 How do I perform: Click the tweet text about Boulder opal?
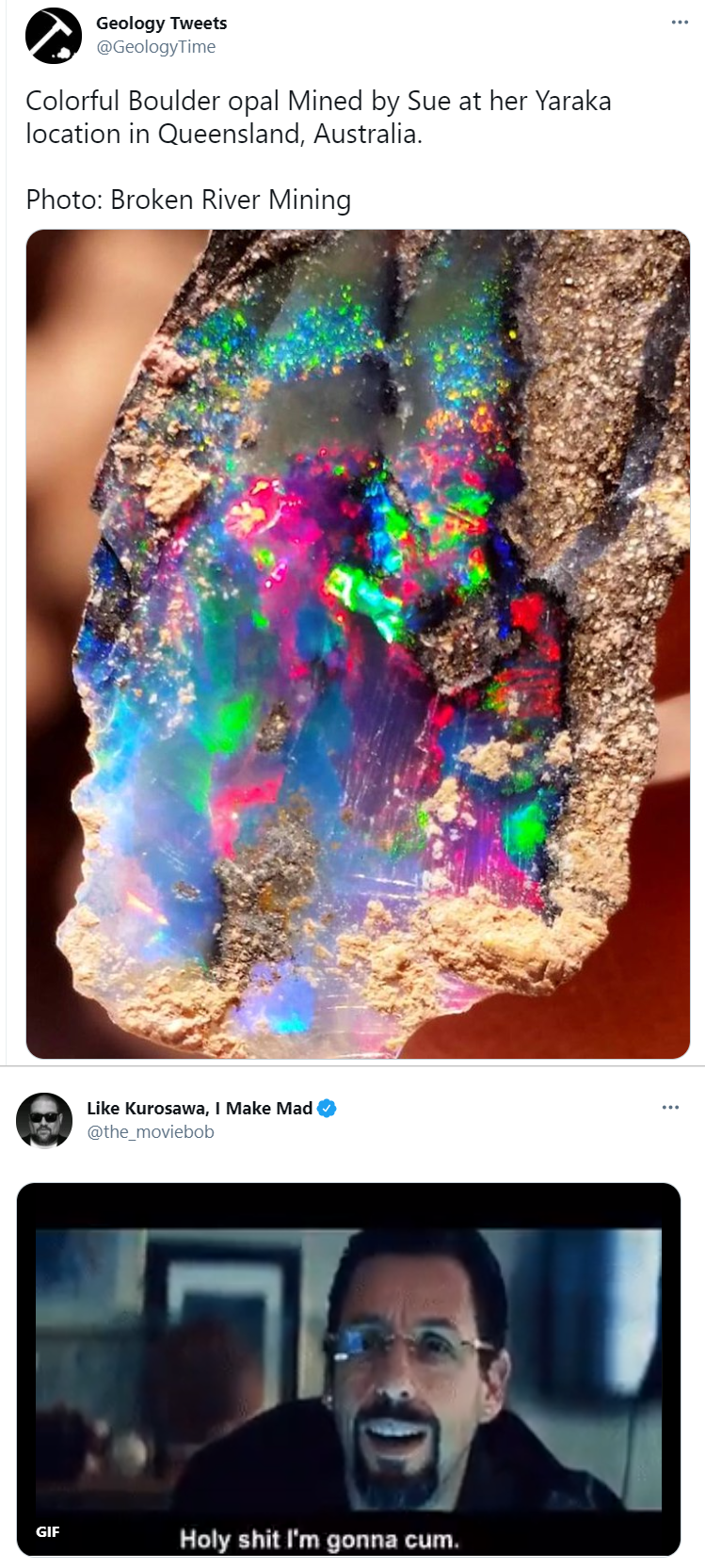[x=318, y=117]
